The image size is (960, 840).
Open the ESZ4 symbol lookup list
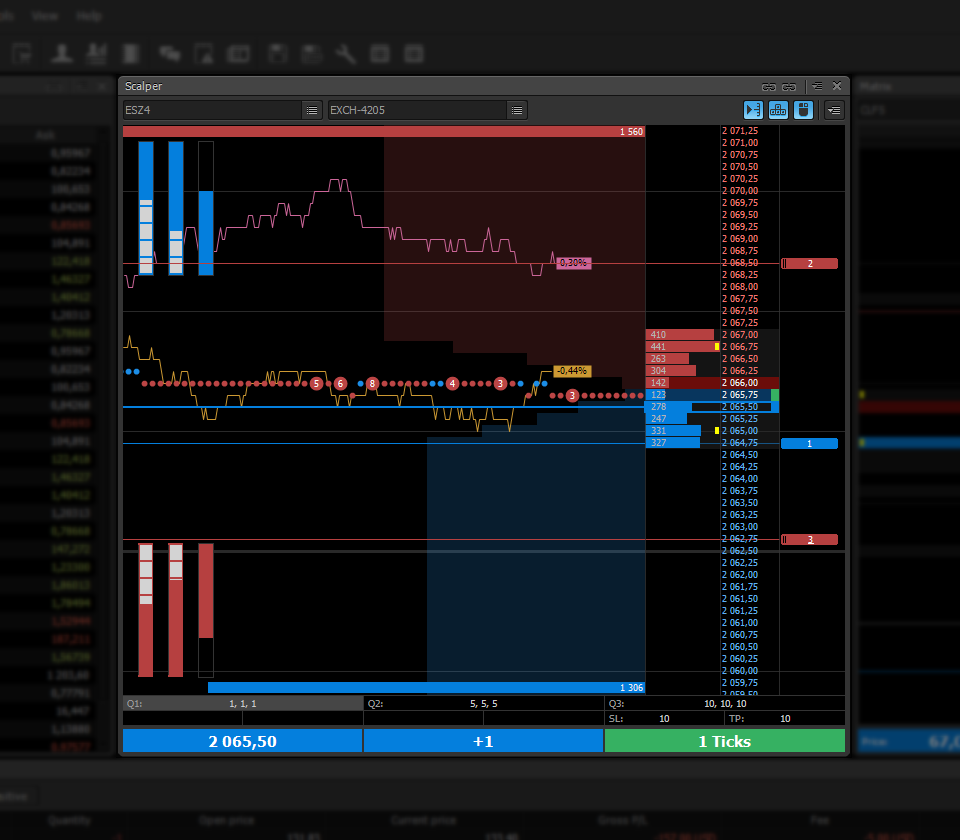click(312, 110)
